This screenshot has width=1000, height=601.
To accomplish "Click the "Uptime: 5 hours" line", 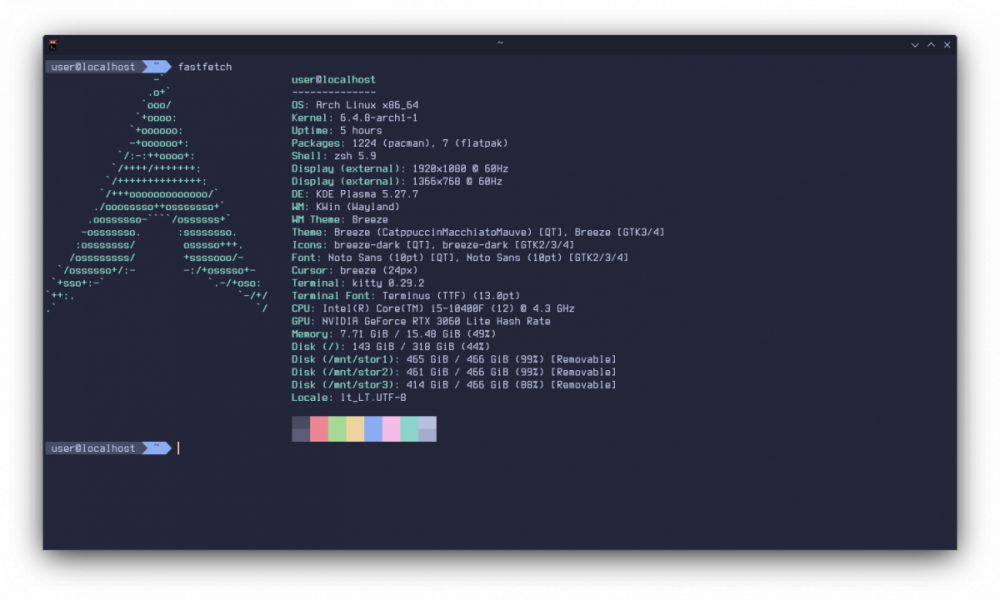I will tap(337, 130).
